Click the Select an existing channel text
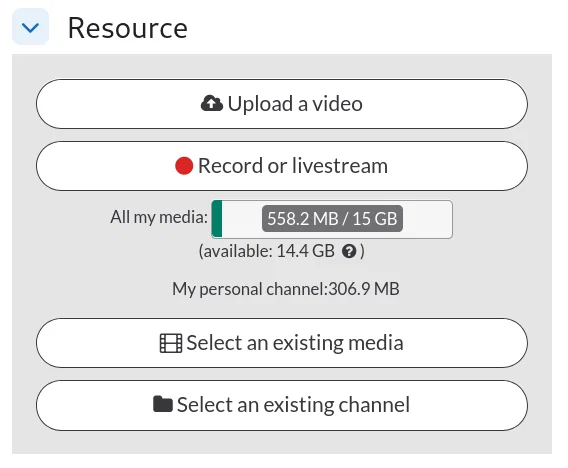 pyautogui.click(x=293, y=405)
